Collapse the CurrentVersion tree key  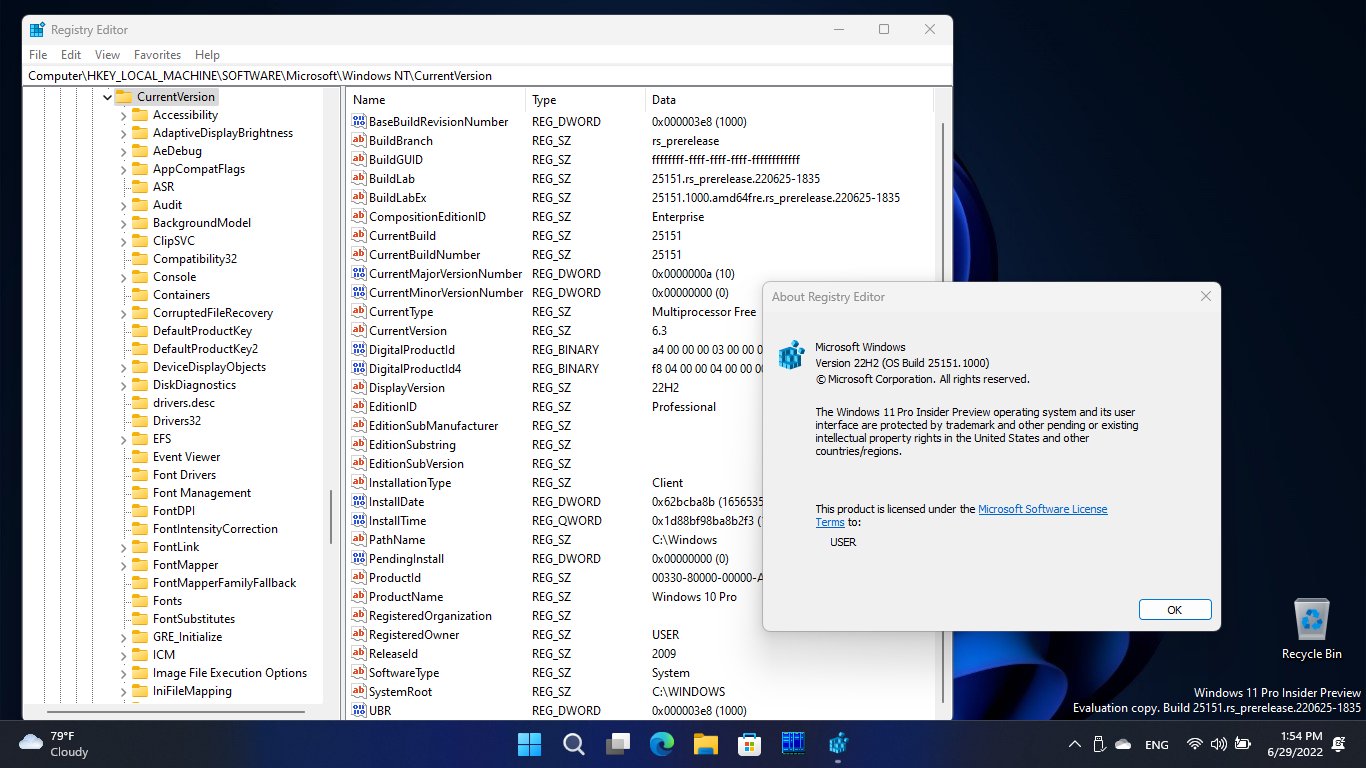click(106, 97)
